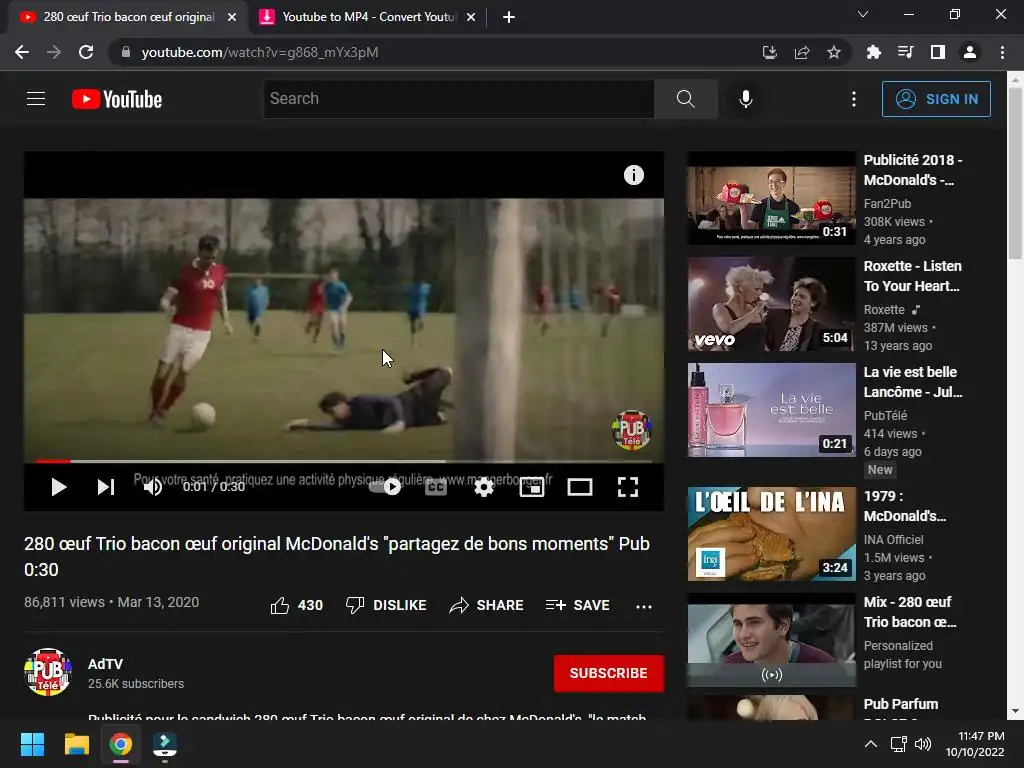Open Chrome media controls icon
Screen dimensions: 1024x768
pyautogui.click(x=905, y=52)
